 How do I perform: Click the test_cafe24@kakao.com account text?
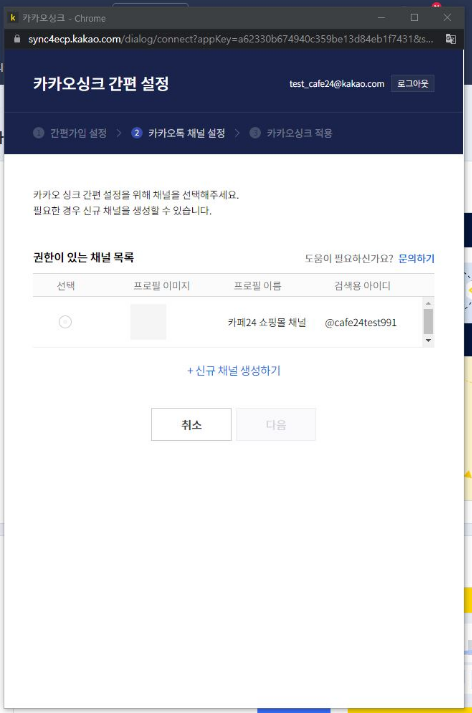[337, 84]
